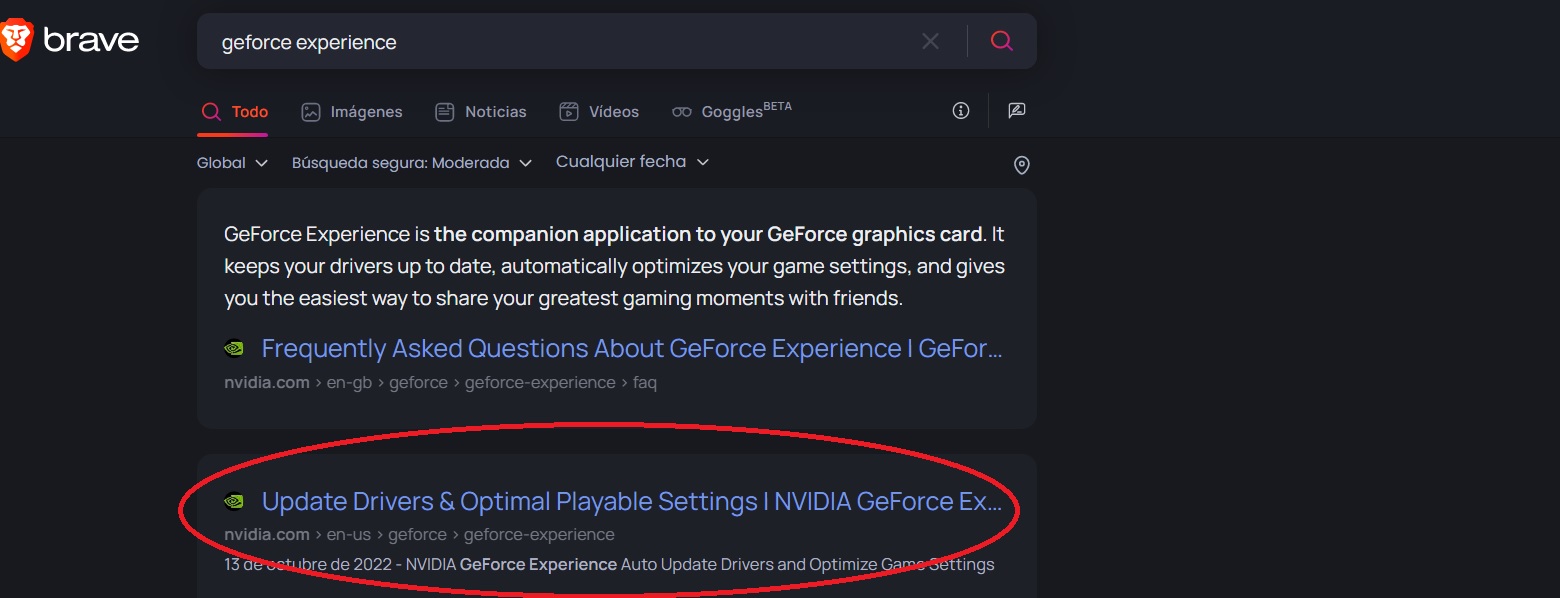Click the location pin icon
Image resolution: width=1560 pixels, height=598 pixels.
coord(1021,165)
